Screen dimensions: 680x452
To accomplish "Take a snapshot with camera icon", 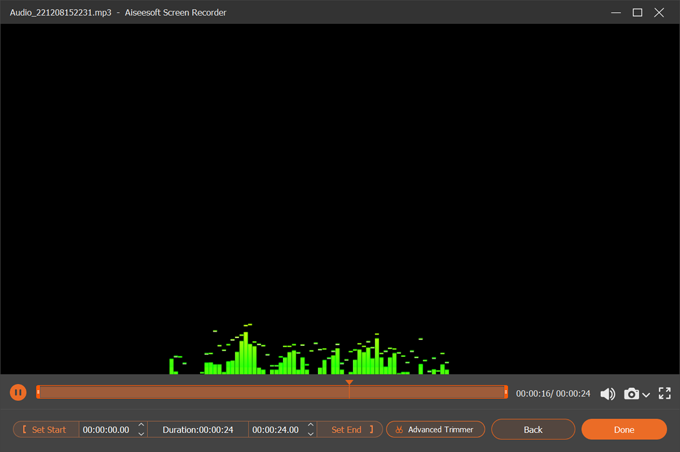I will (x=631, y=394).
